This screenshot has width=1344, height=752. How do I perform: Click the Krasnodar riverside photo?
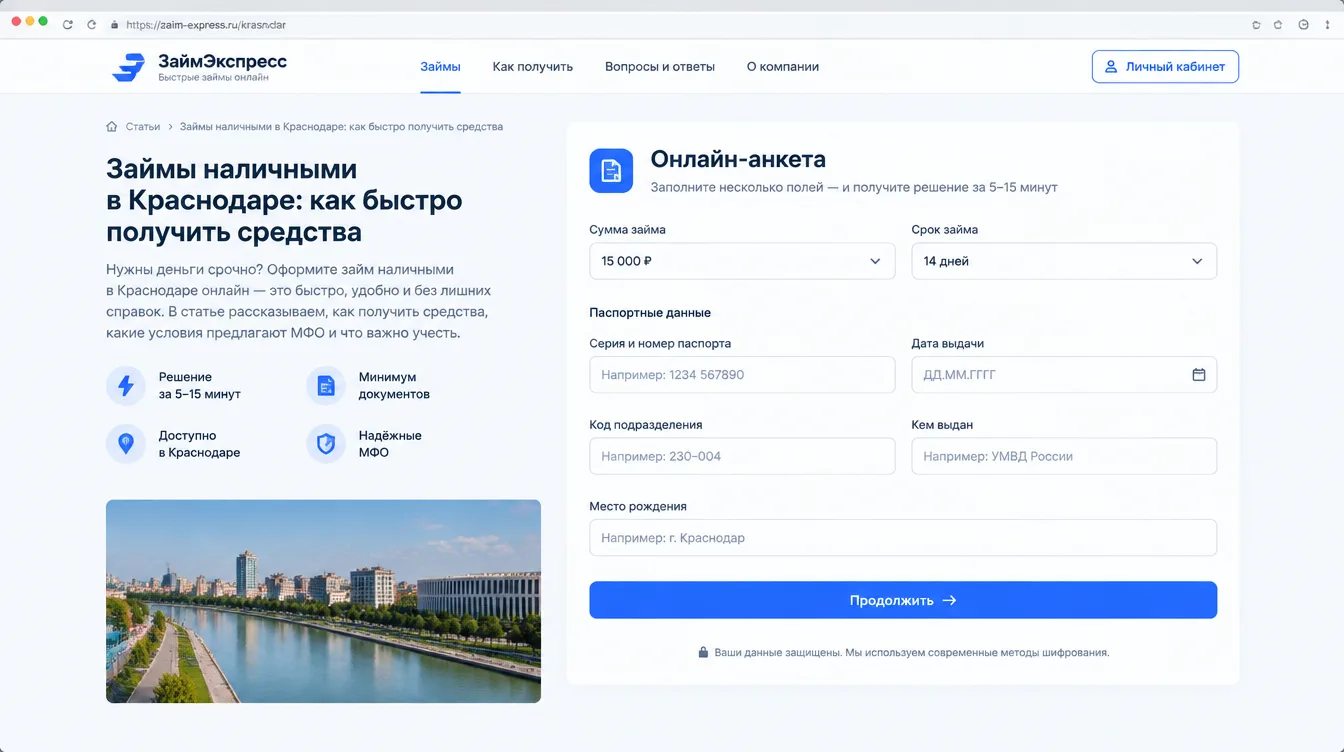point(323,601)
